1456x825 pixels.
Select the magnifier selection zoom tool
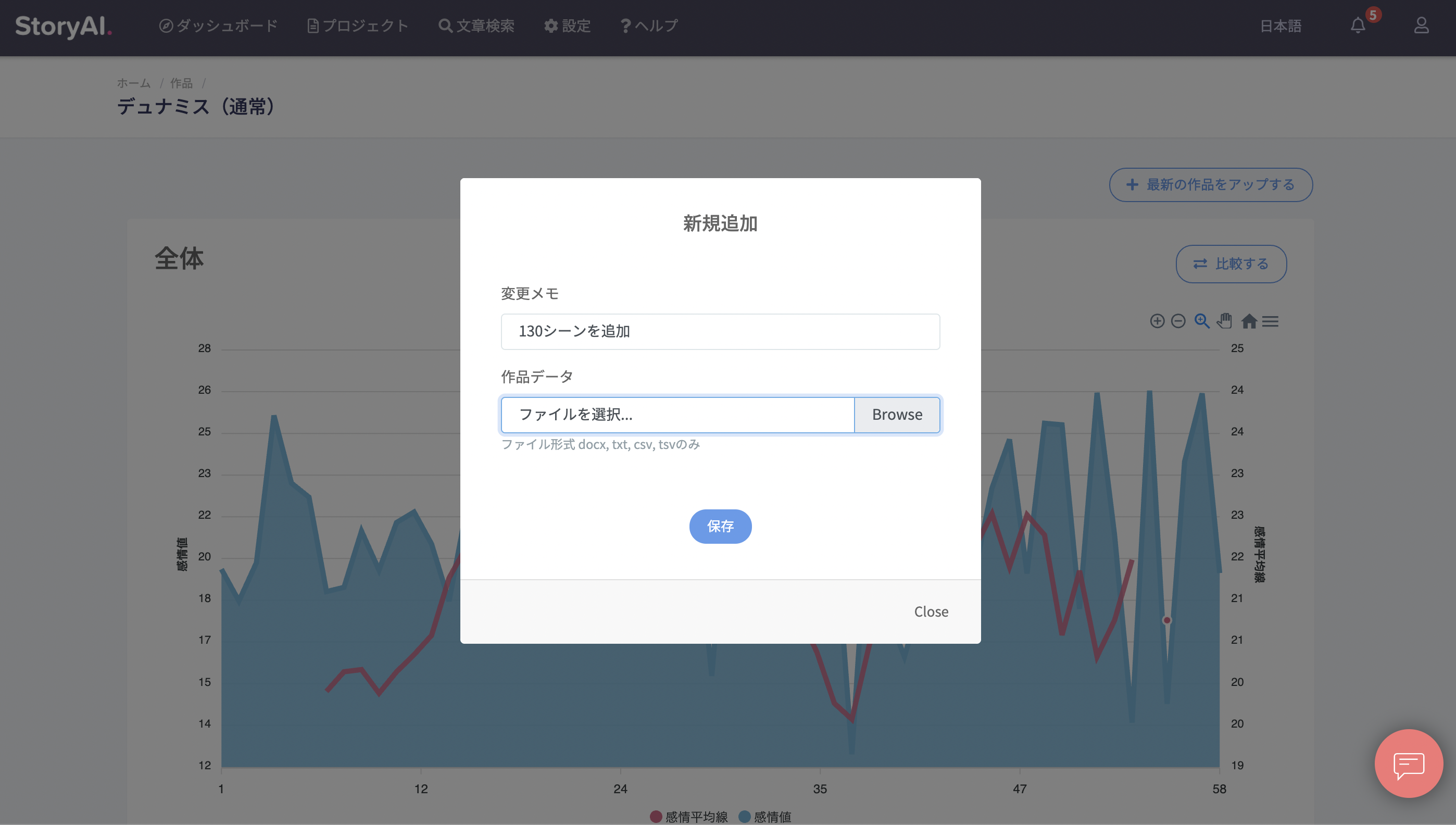click(1202, 321)
